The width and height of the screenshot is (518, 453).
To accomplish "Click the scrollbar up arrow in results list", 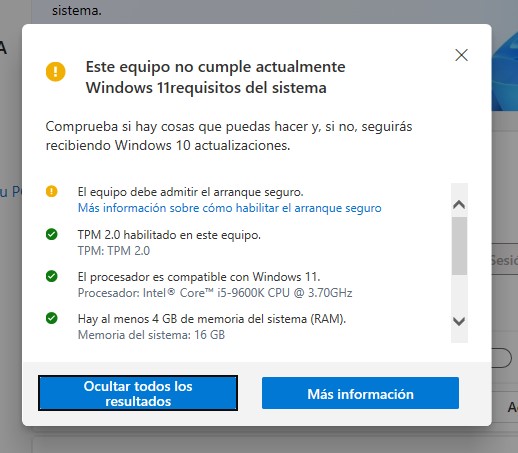I will pos(459,204).
